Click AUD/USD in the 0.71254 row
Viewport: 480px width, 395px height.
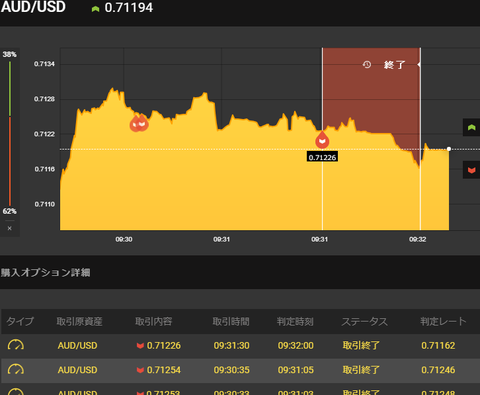[77, 370]
